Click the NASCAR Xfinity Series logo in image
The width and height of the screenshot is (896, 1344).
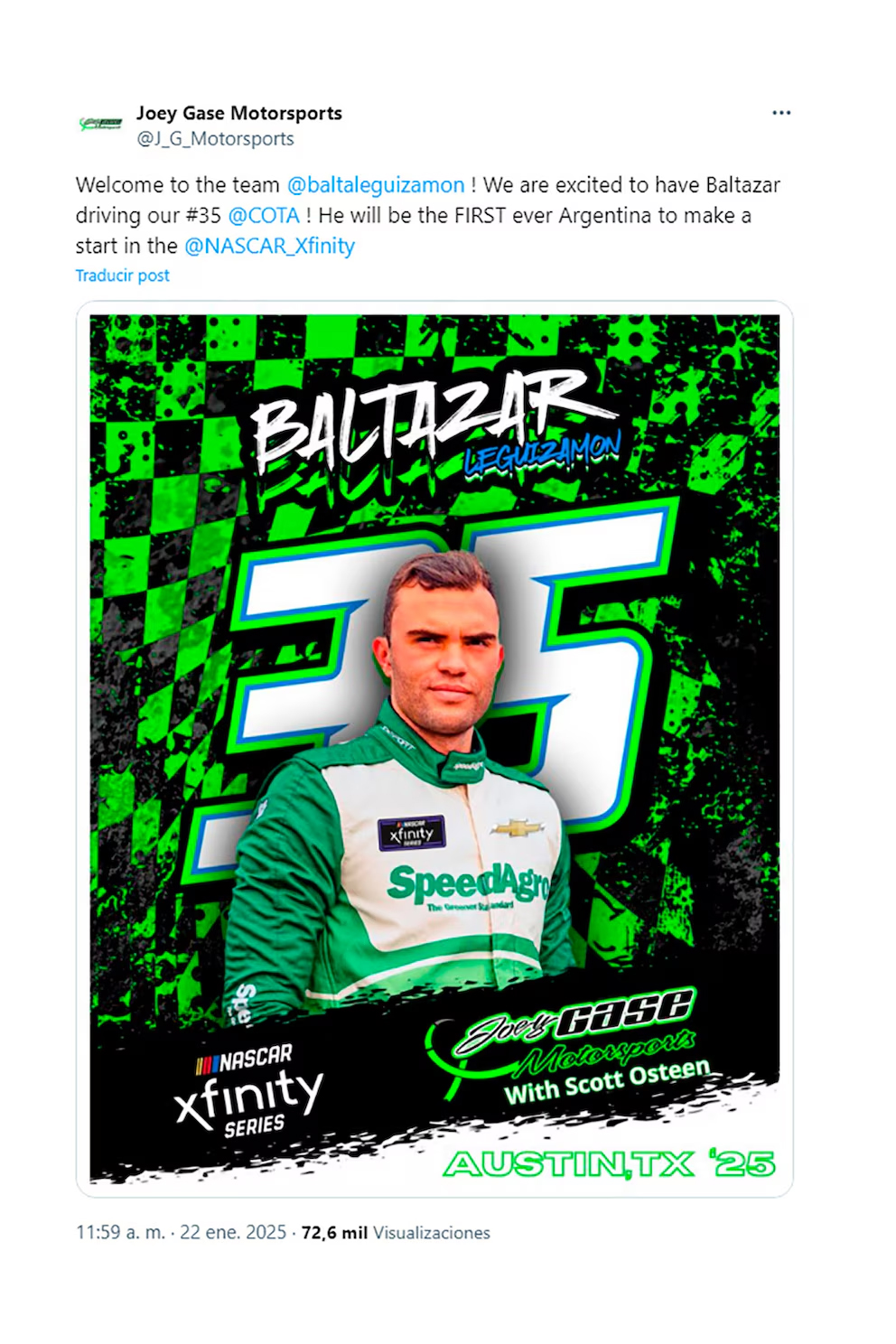[x=250, y=1092]
